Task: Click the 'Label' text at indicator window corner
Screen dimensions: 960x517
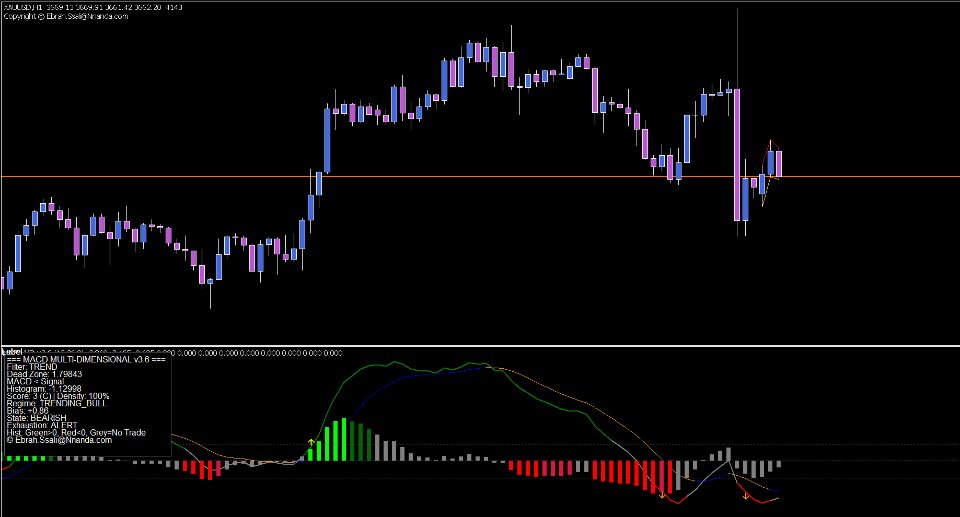Action: [12, 352]
